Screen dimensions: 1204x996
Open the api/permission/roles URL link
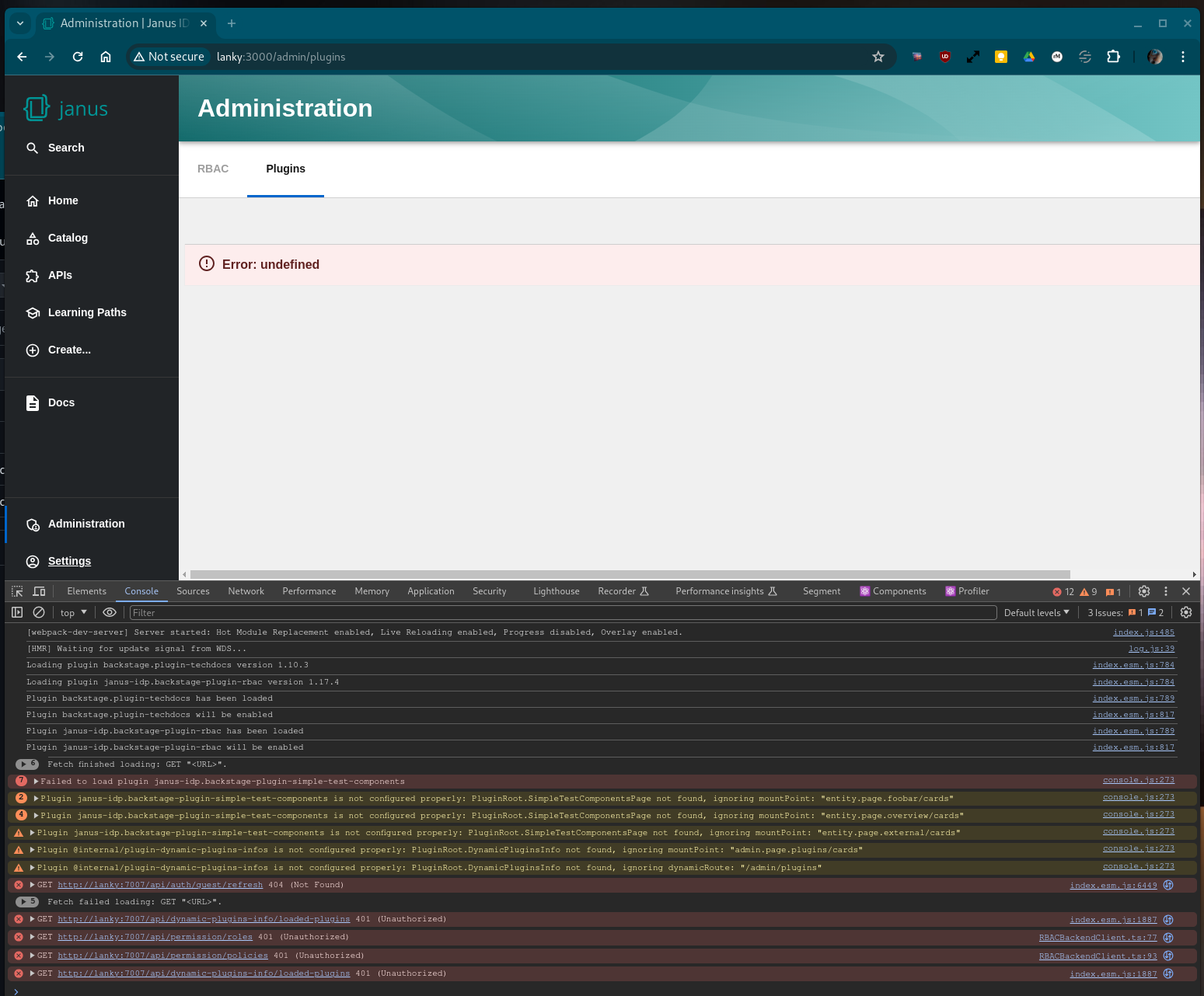[155, 936]
